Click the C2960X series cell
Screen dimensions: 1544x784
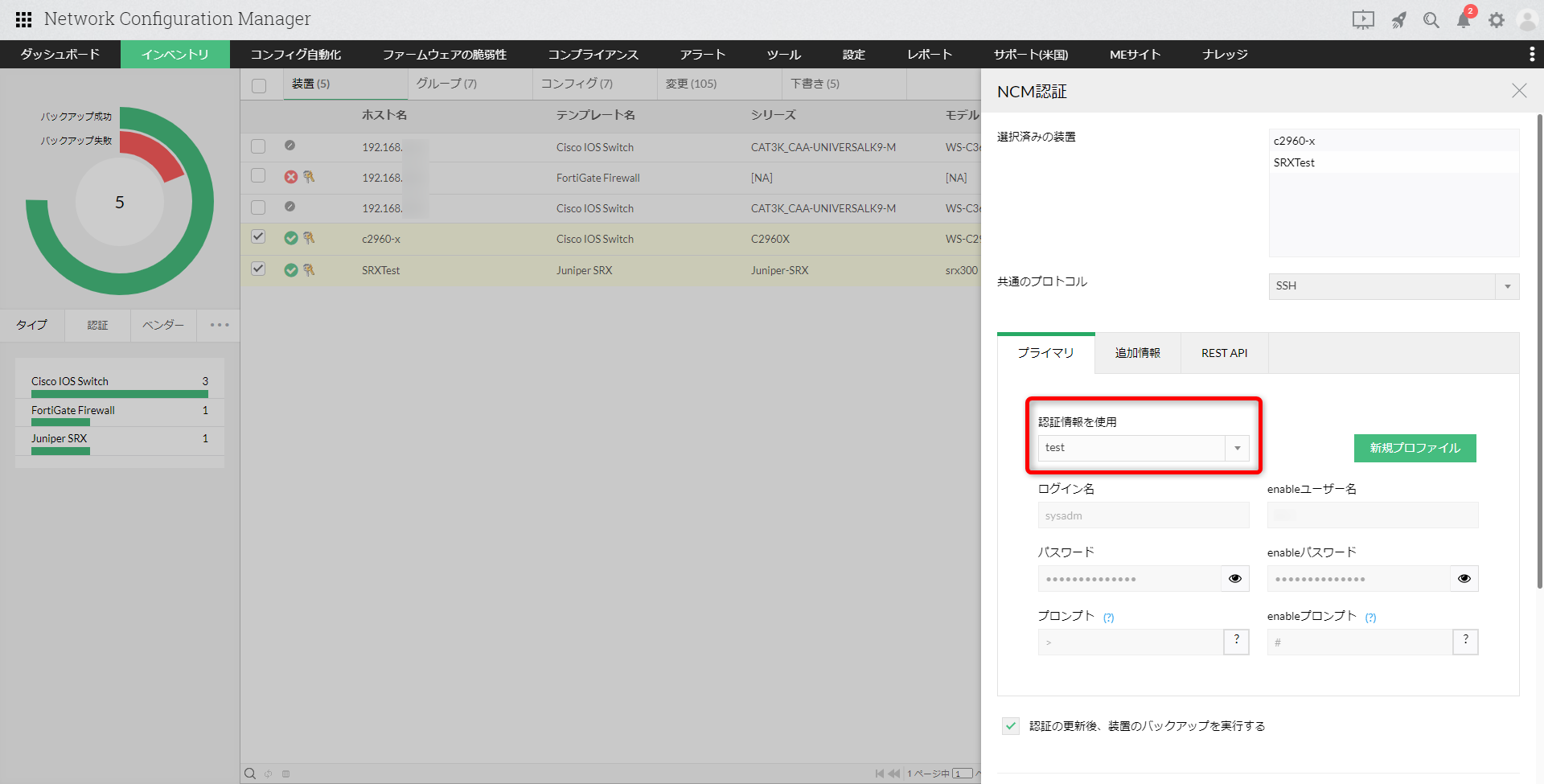(770, 239)
